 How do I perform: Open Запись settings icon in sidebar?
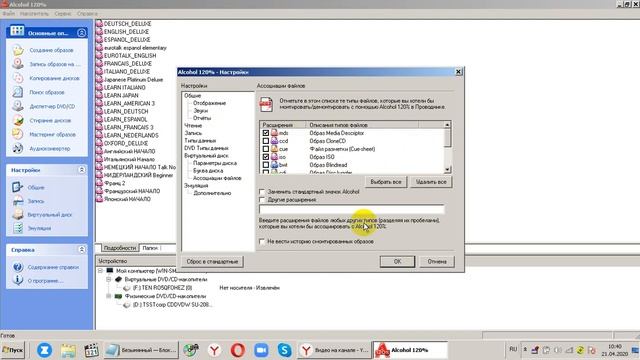[x=18, y=200]
